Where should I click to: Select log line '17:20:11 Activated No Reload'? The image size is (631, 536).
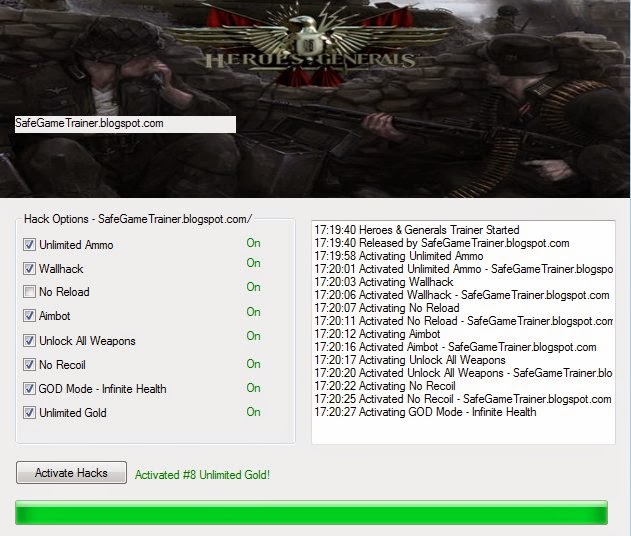point(464,321)
